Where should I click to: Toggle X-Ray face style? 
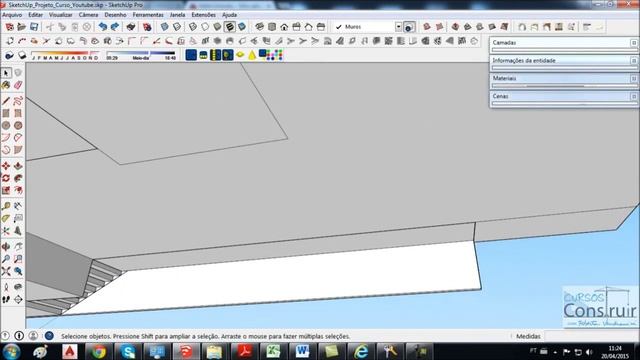(164, 27)
